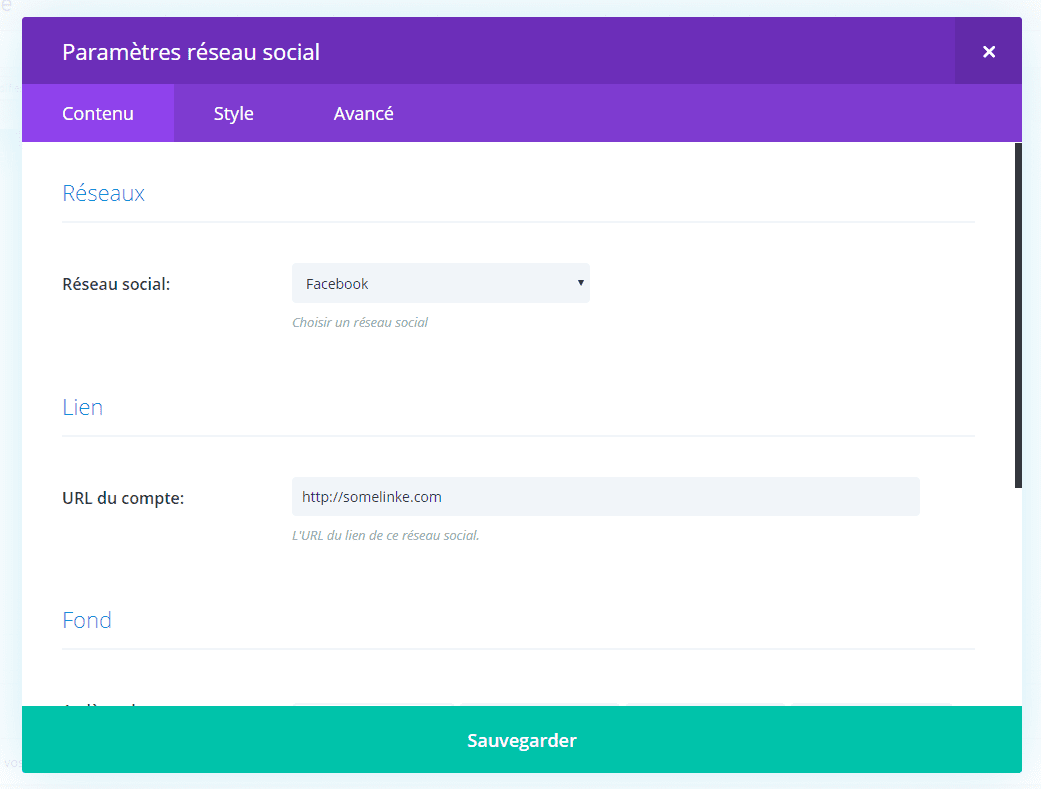
Task: Close the Paramètres réseau social dialog
Action: point(988,50)
